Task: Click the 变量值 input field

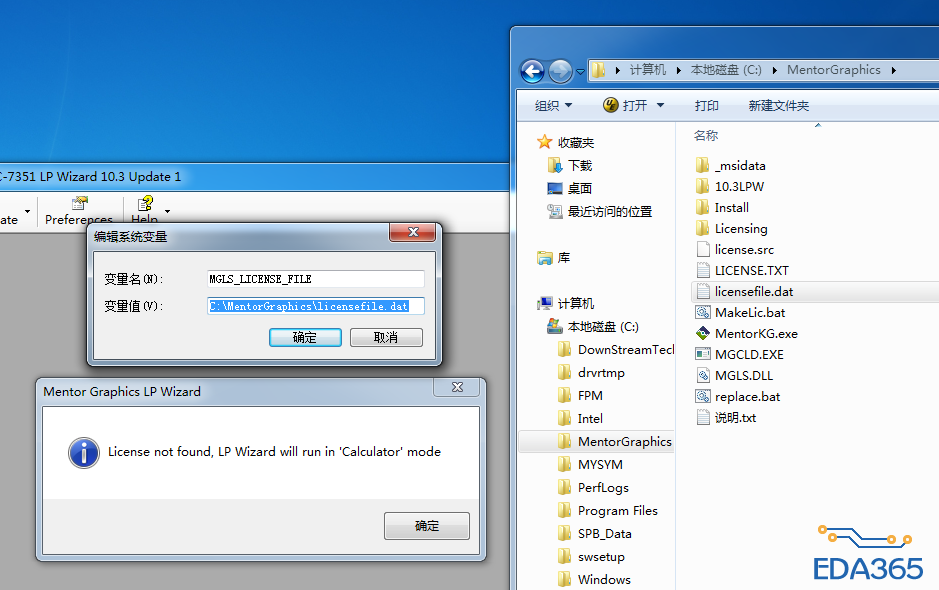Action: [x=316, y=306]
